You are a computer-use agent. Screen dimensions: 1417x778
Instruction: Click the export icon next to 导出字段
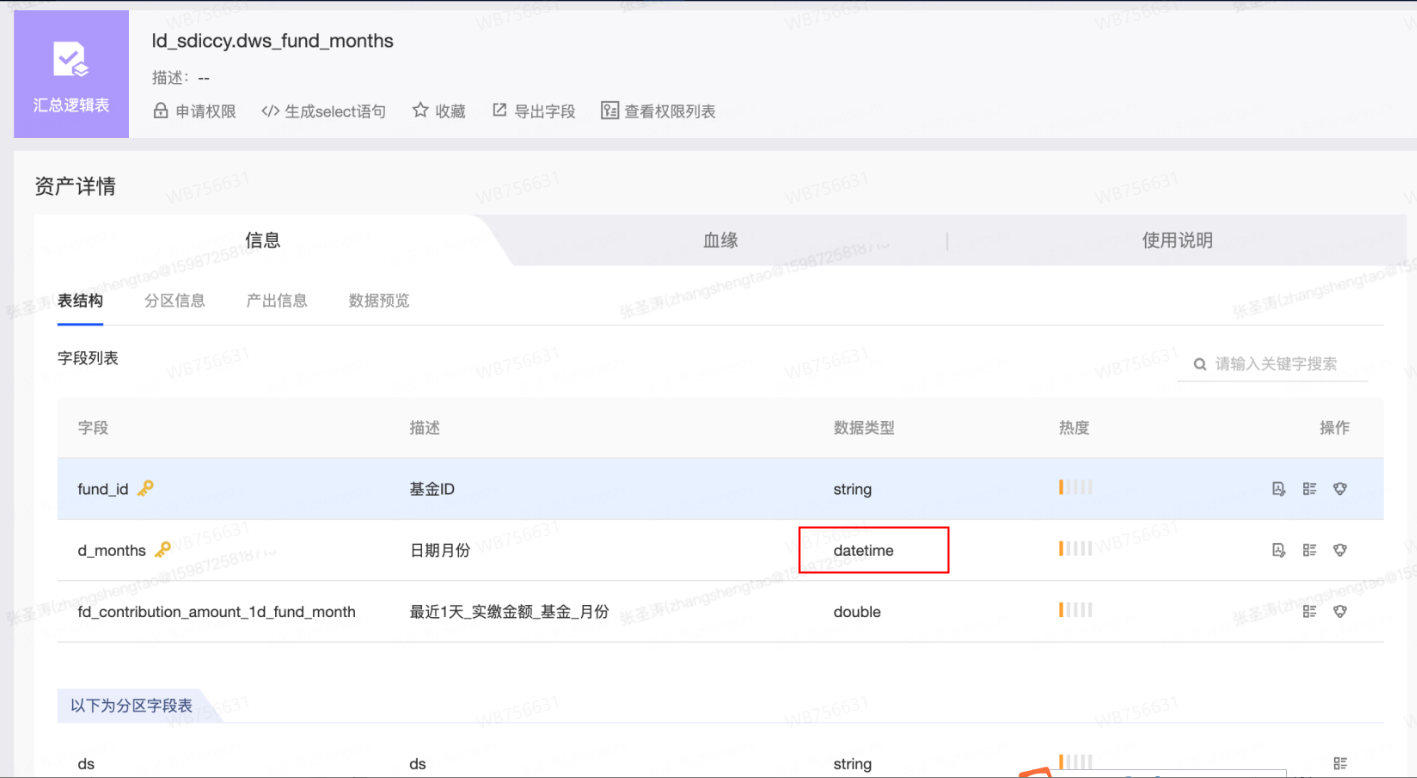click(498, 111)
